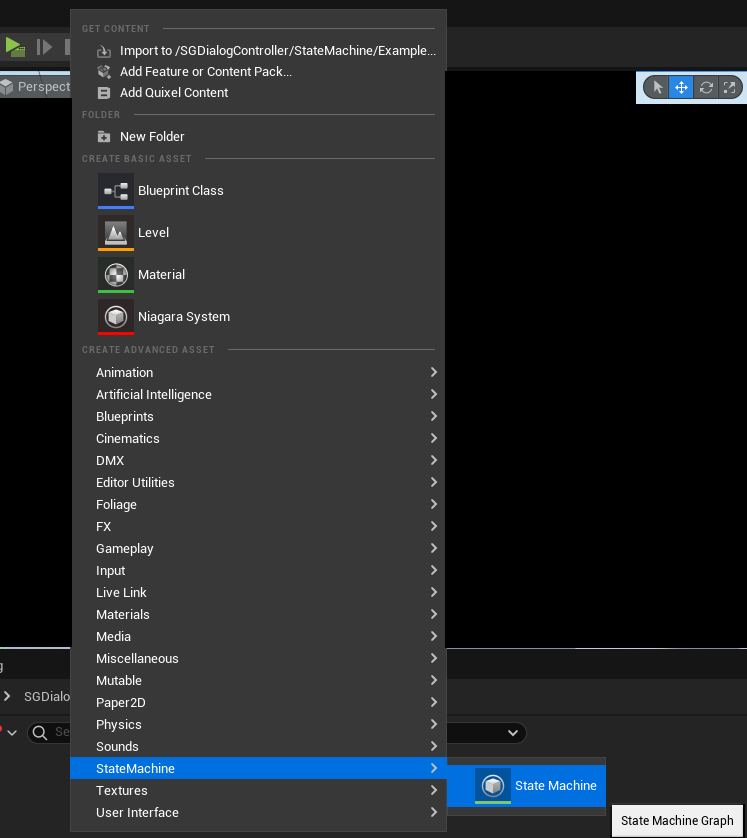Viewport: 747px width, 838px height.
Task: Choose Add Feature or Content Pack
Action: [x=258, y=72]
